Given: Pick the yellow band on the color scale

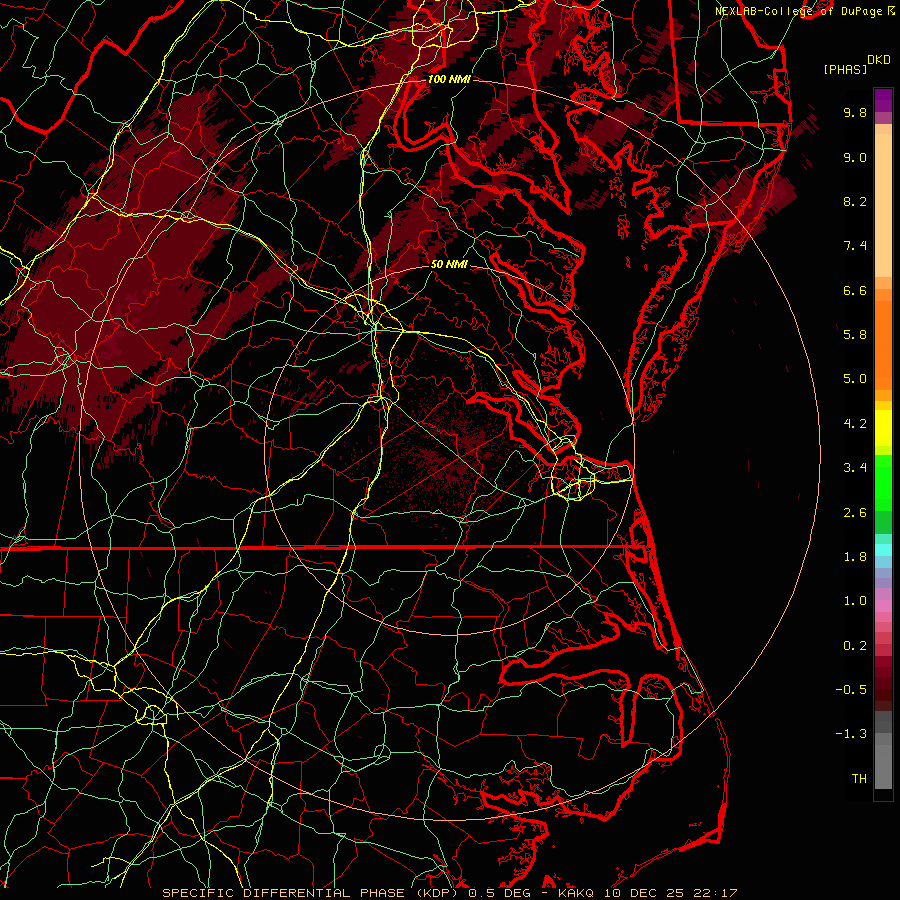Looking at the screenshot, I should [883, 428].
